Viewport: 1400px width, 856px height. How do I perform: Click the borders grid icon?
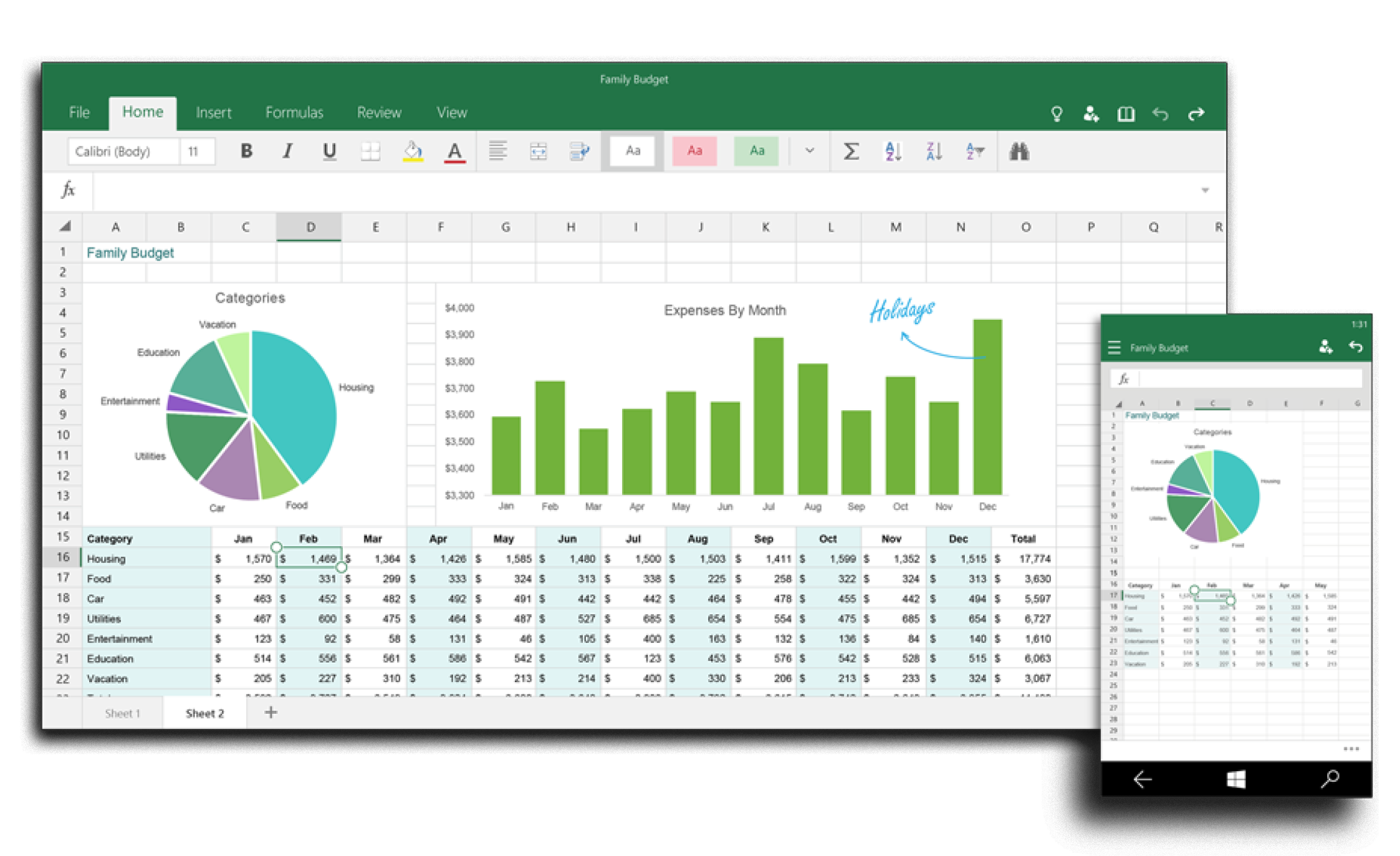(x=370, y=151)
